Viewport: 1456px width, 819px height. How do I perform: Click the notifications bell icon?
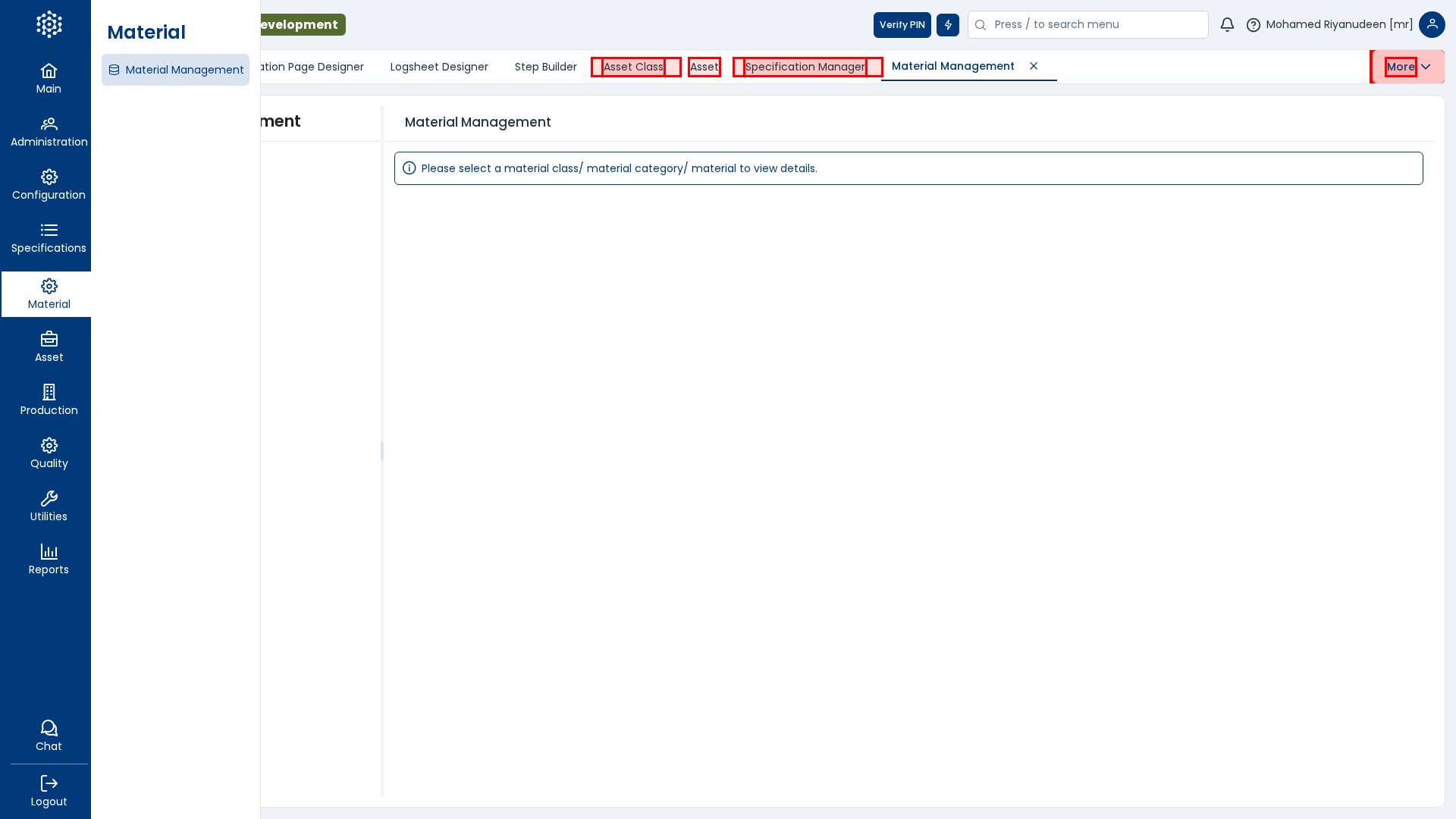coord(1227,25)
